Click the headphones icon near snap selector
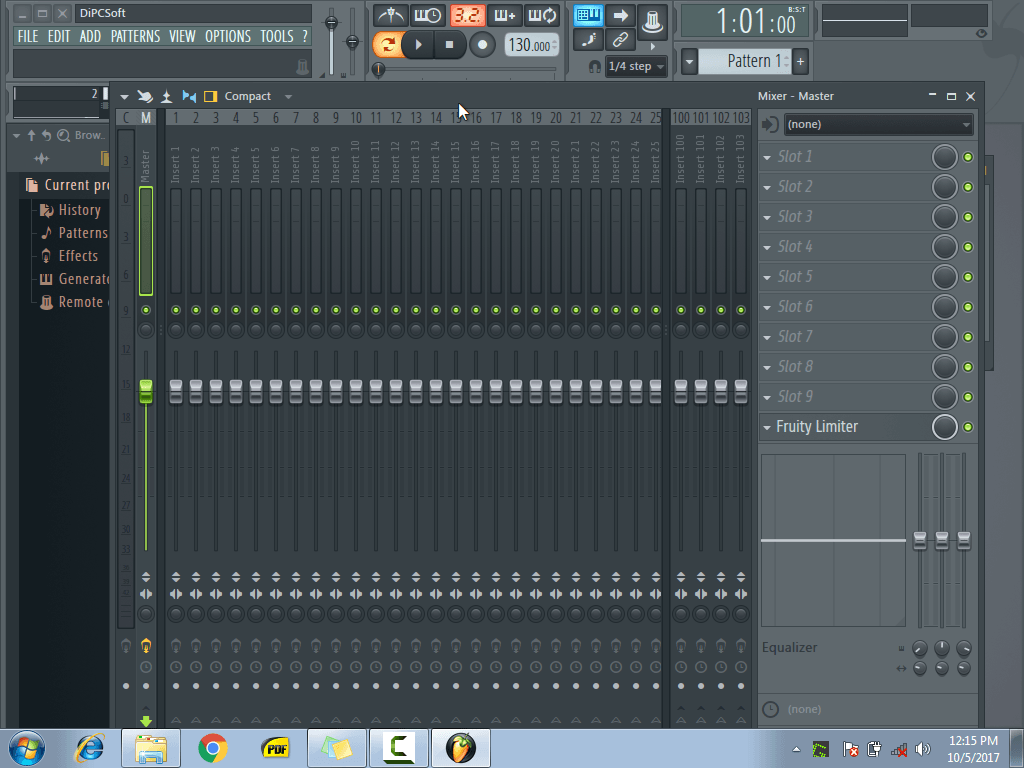Screen dimensions: 1024x768 pyautogui.click(x=594, y=67)
